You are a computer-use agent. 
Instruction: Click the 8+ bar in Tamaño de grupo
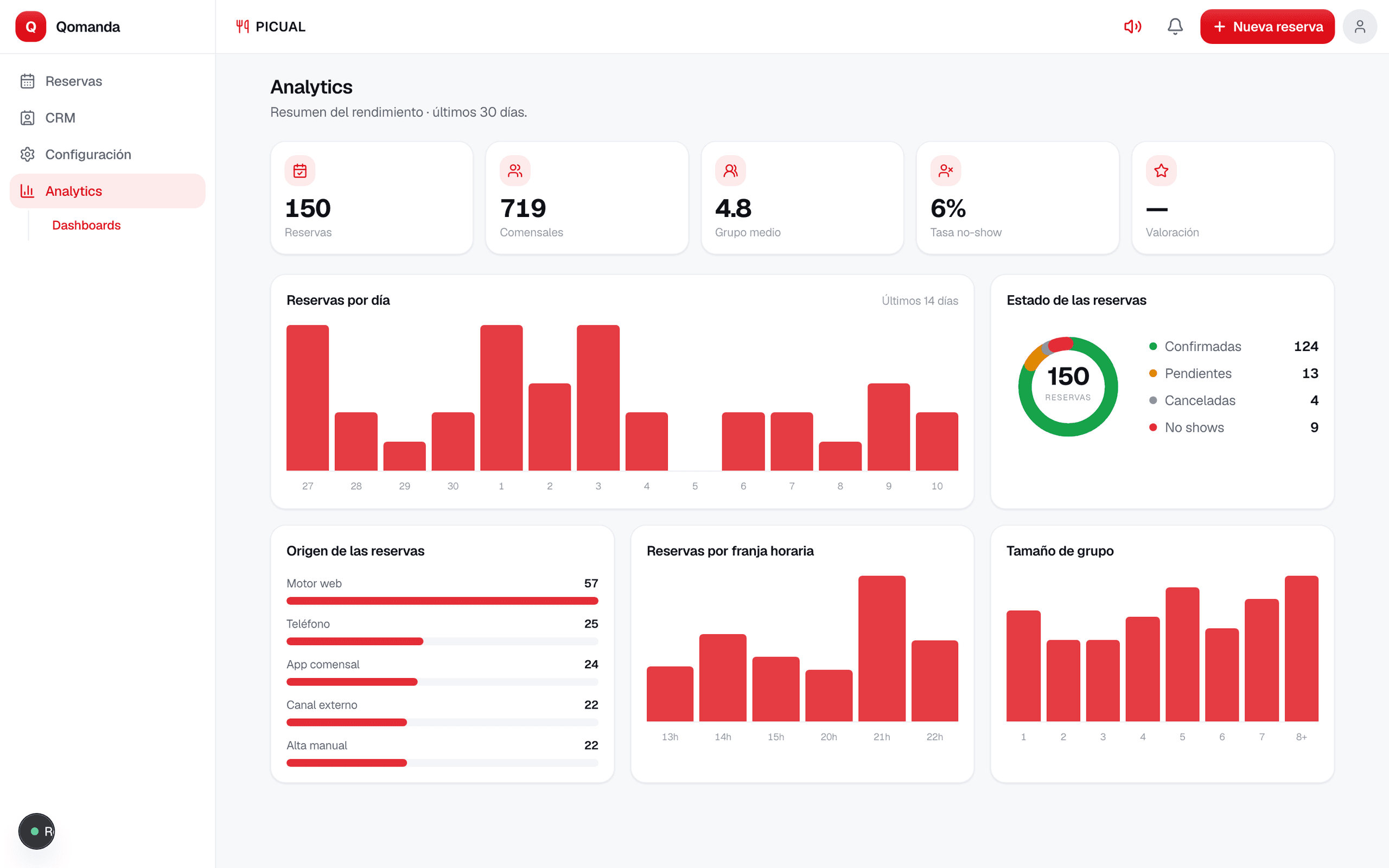[x=1301, y=649]
